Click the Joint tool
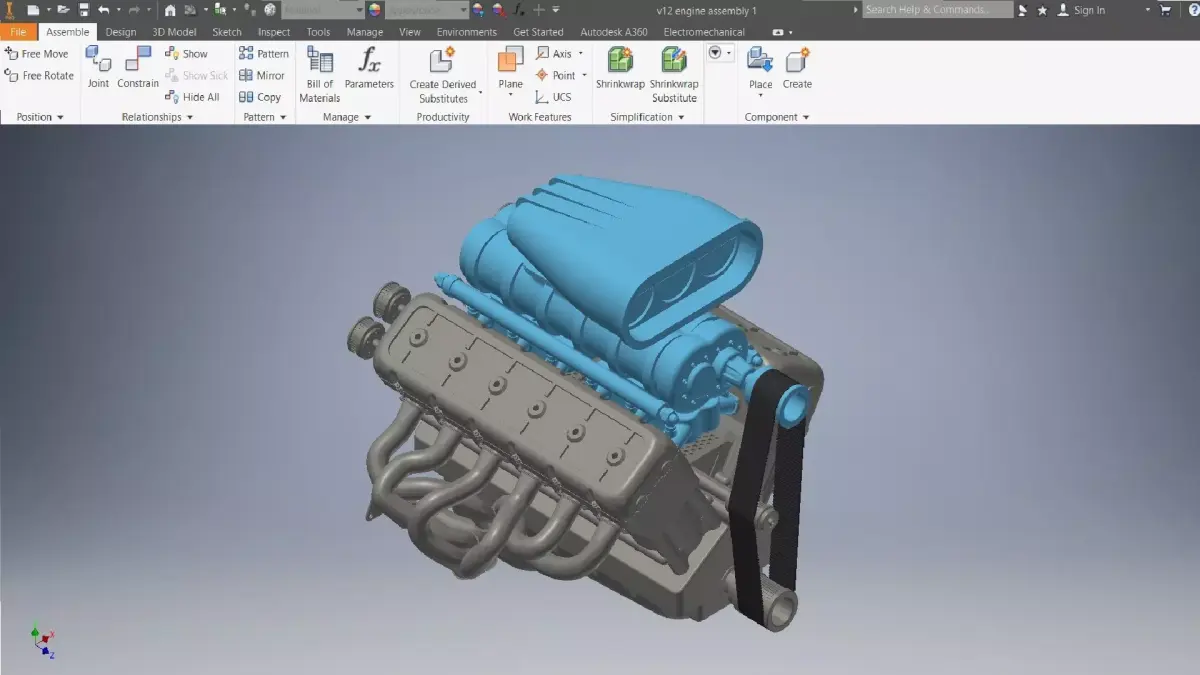 98,67
